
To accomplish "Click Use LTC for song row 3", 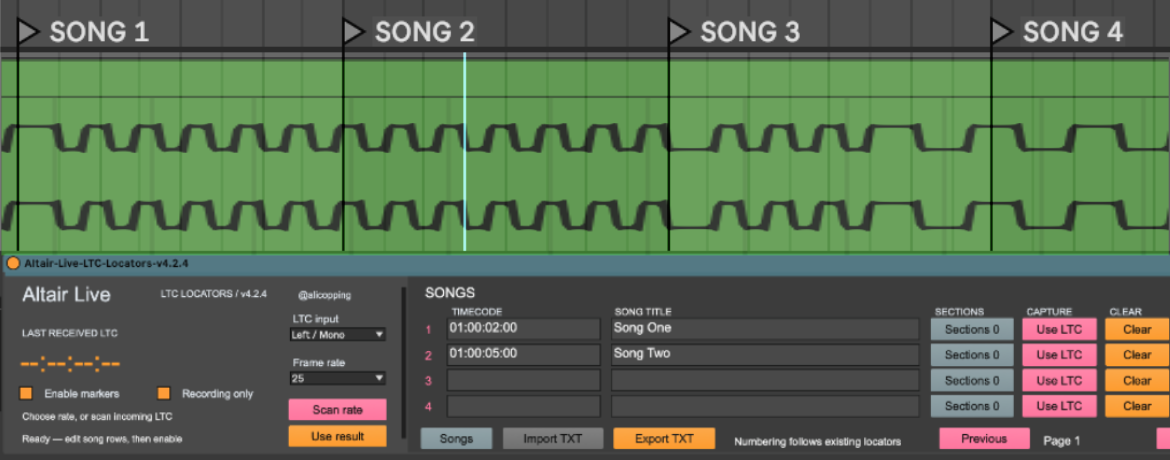I will point(1059,381).
